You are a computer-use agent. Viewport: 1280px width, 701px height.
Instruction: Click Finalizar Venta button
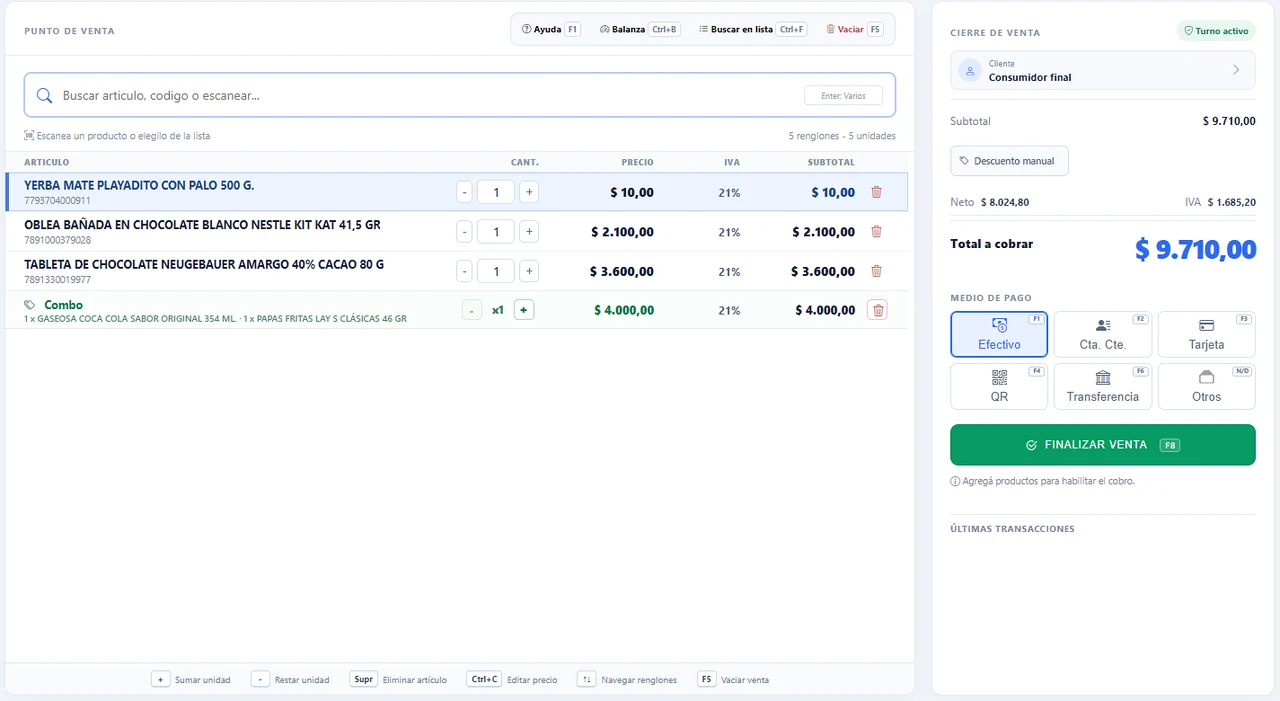(1103, 445)
